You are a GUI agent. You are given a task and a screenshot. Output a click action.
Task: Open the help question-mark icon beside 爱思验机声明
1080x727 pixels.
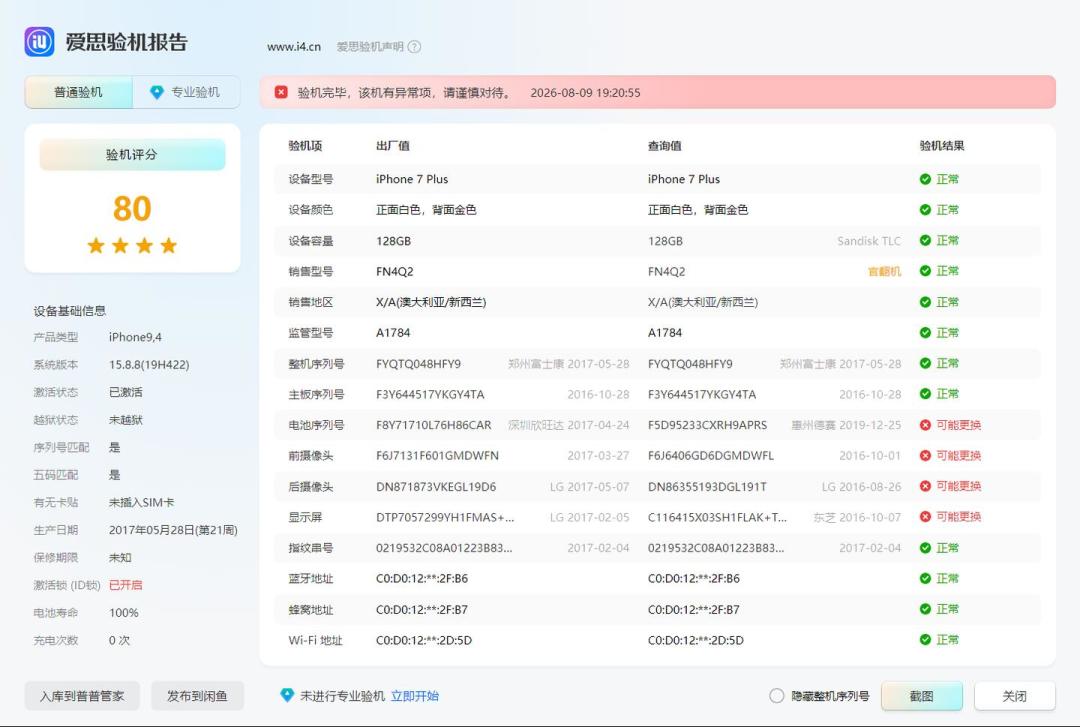pos(414,47)
